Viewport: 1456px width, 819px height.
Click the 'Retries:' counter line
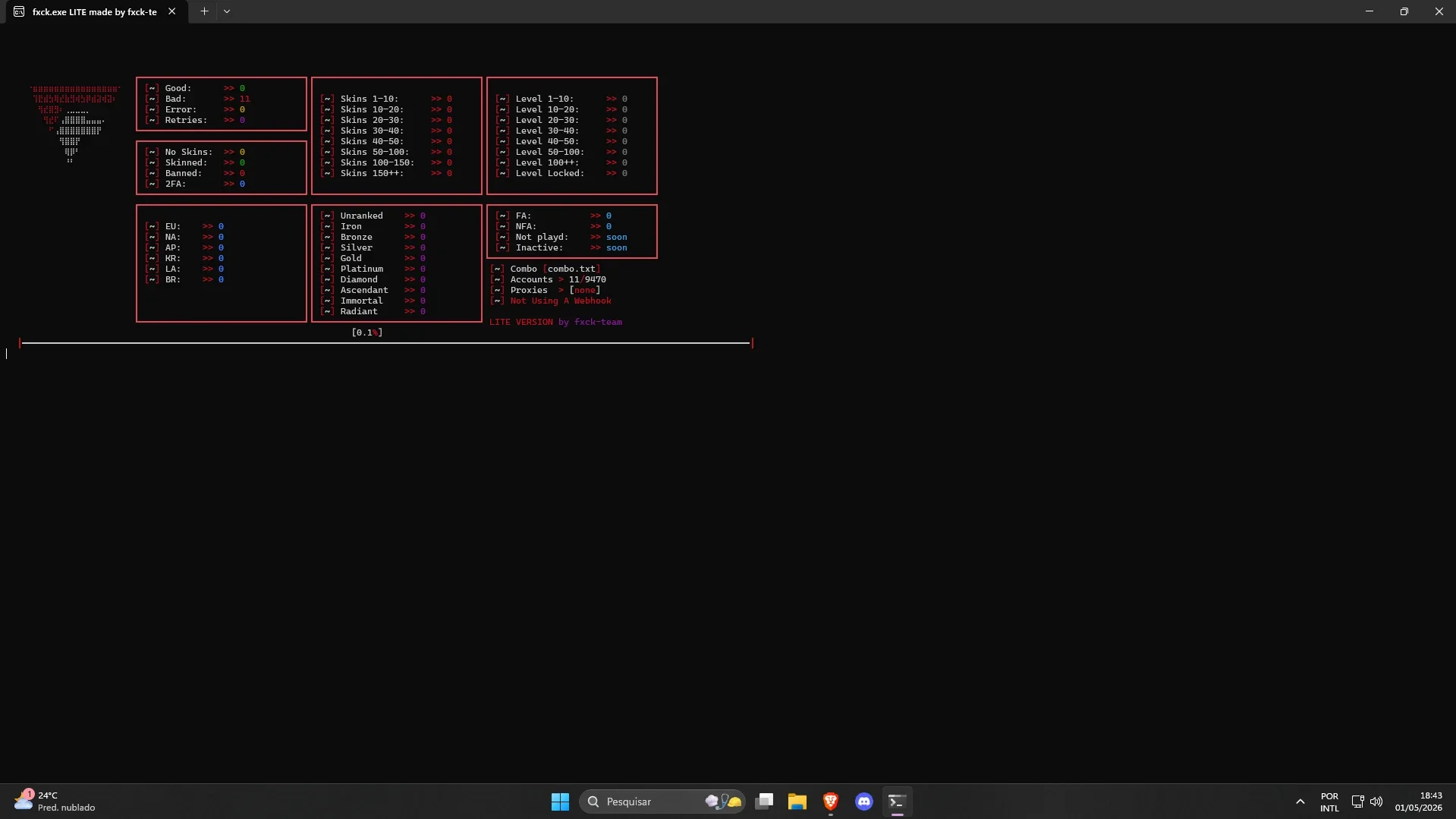click(x=195, y=120)
